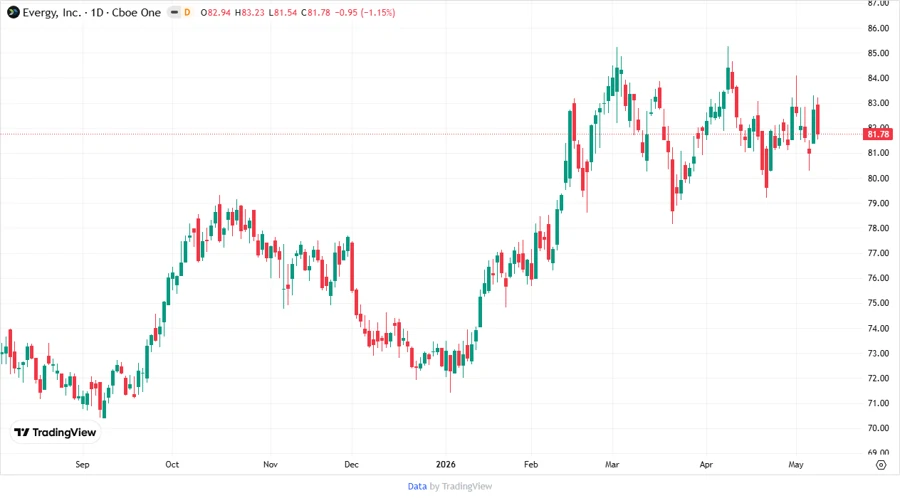Click the 83.00 price axis label
The width and height of the screenshot is (900, 498).
pyautogui.click(x=878, y=103)
